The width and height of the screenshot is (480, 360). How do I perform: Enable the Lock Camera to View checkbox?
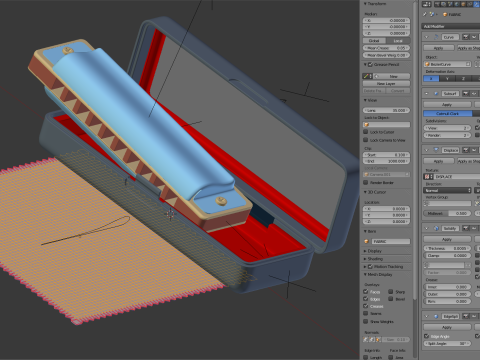click(x=366, y=140)
